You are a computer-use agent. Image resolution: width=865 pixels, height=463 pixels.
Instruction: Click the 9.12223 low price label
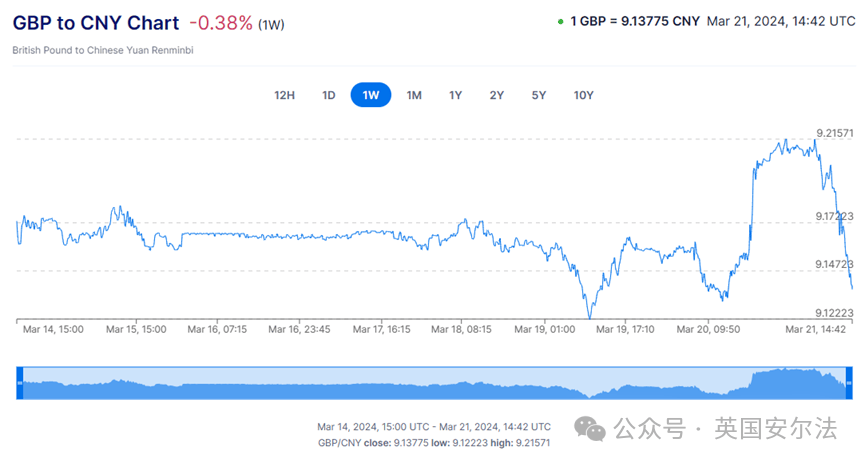[834, 313]
